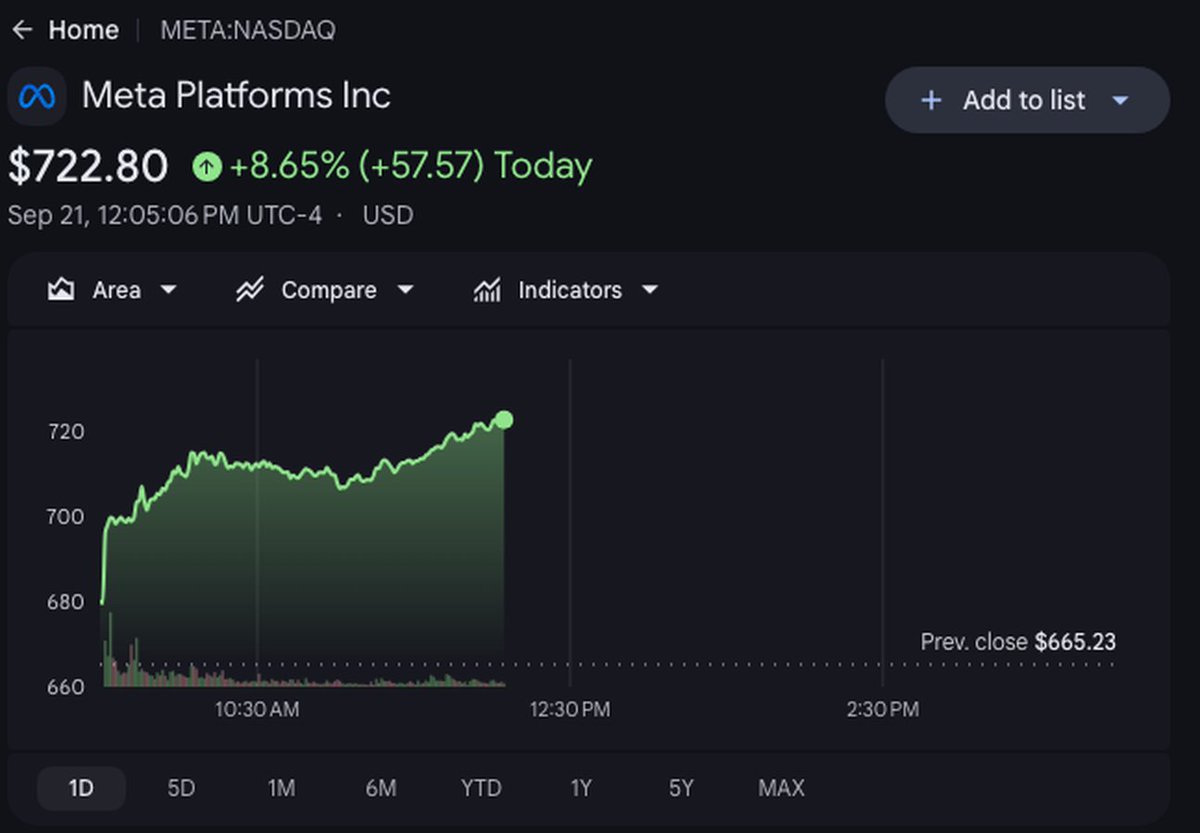This screenshot has width=1200, height=833.
Task: Click the 700 price axis label
Action: [66, 517]
